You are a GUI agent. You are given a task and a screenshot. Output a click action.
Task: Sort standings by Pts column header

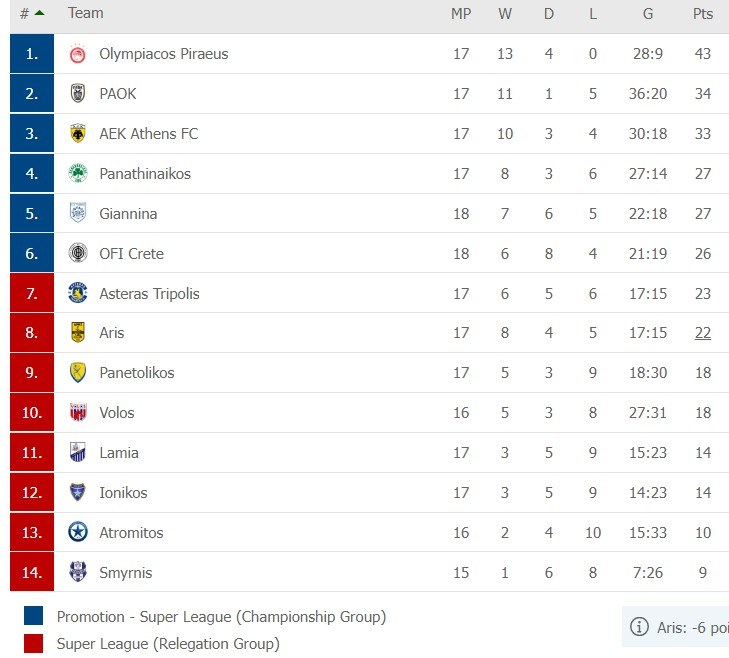[703, 14]
